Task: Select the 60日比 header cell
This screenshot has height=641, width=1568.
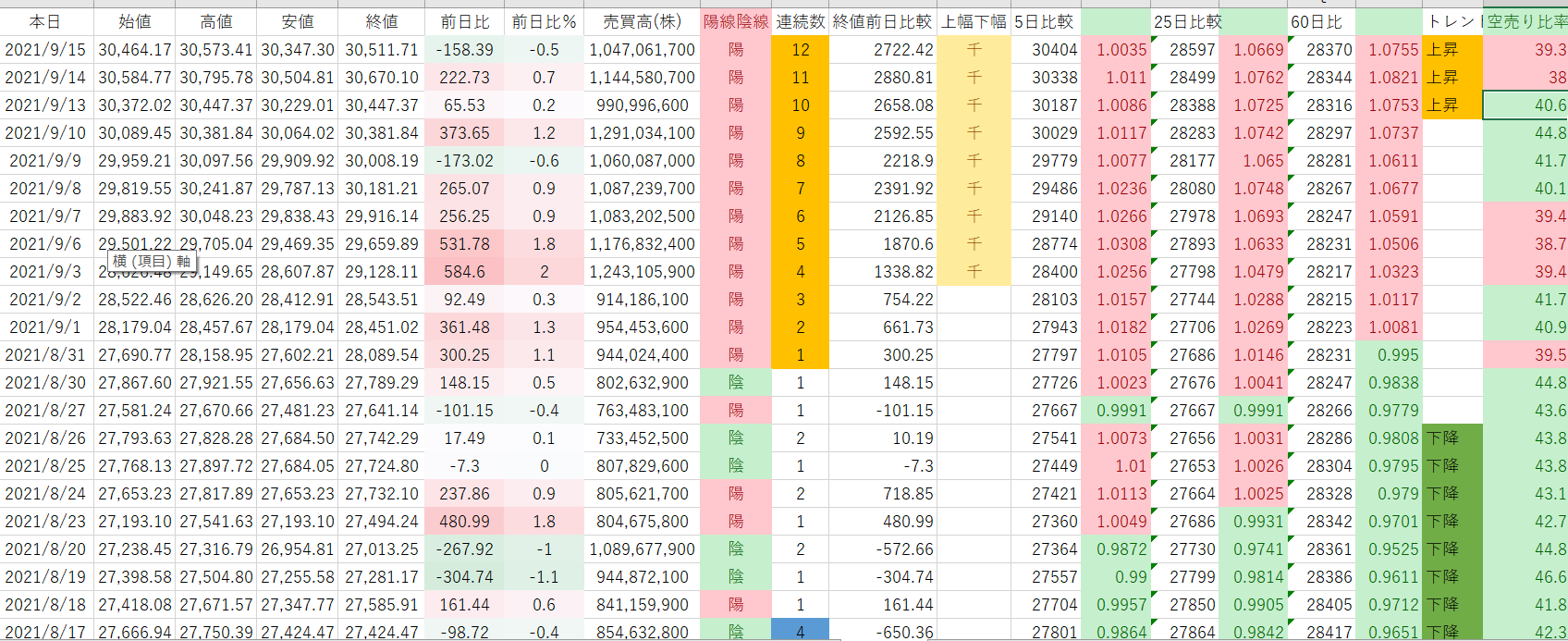Action: point(1321,21)
